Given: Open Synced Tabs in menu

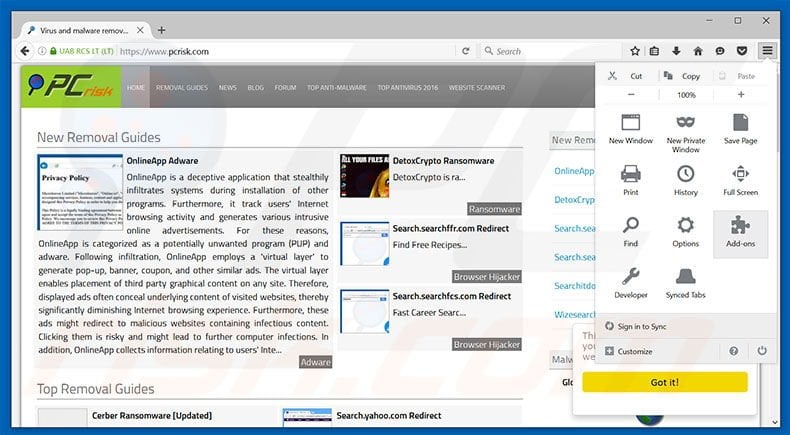Looking at the screenshot, I should (685, 283).
